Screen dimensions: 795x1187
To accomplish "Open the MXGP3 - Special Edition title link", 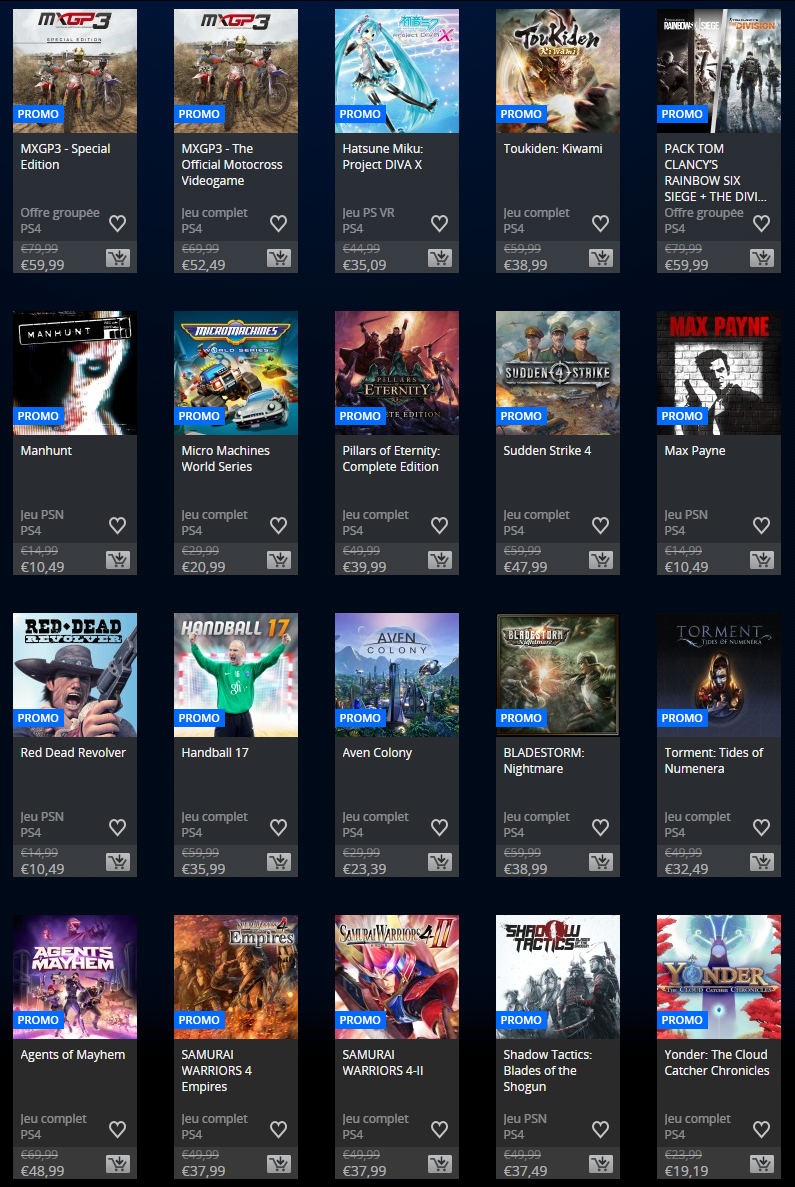I will tap(65, 157).
